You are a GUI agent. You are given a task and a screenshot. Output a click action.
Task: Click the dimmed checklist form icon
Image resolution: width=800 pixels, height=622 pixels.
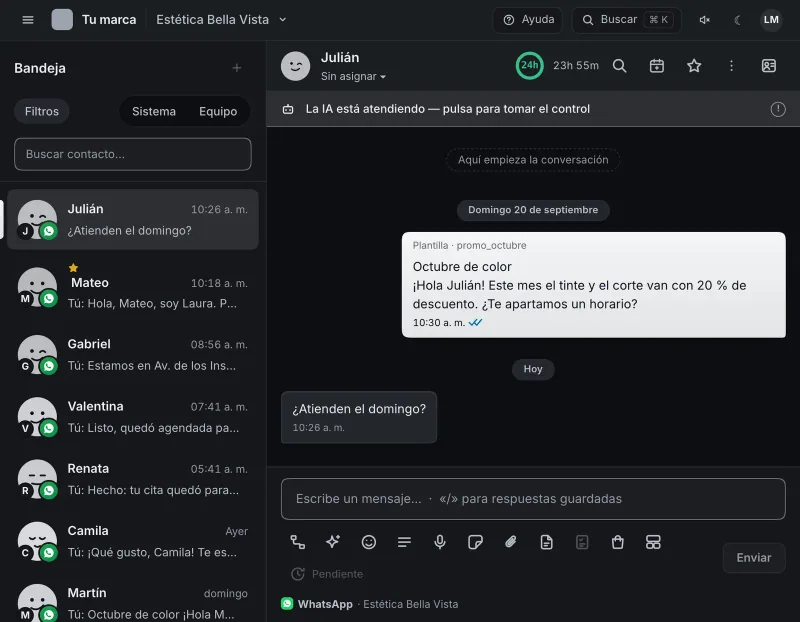(x=582, y=542)
